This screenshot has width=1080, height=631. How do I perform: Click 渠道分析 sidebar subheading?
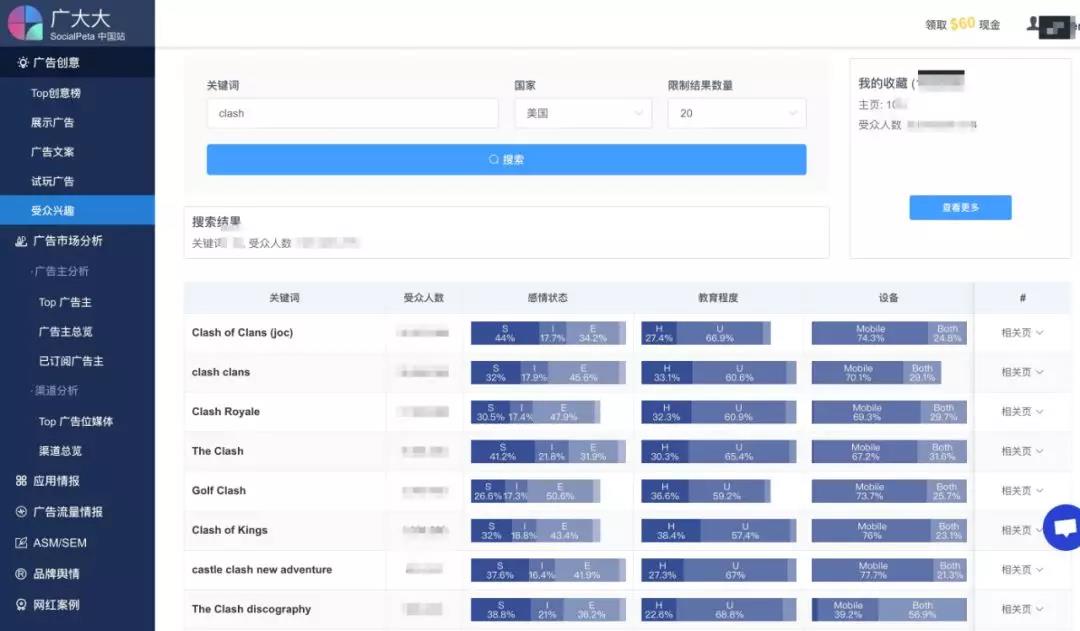(x=56, y=391)
